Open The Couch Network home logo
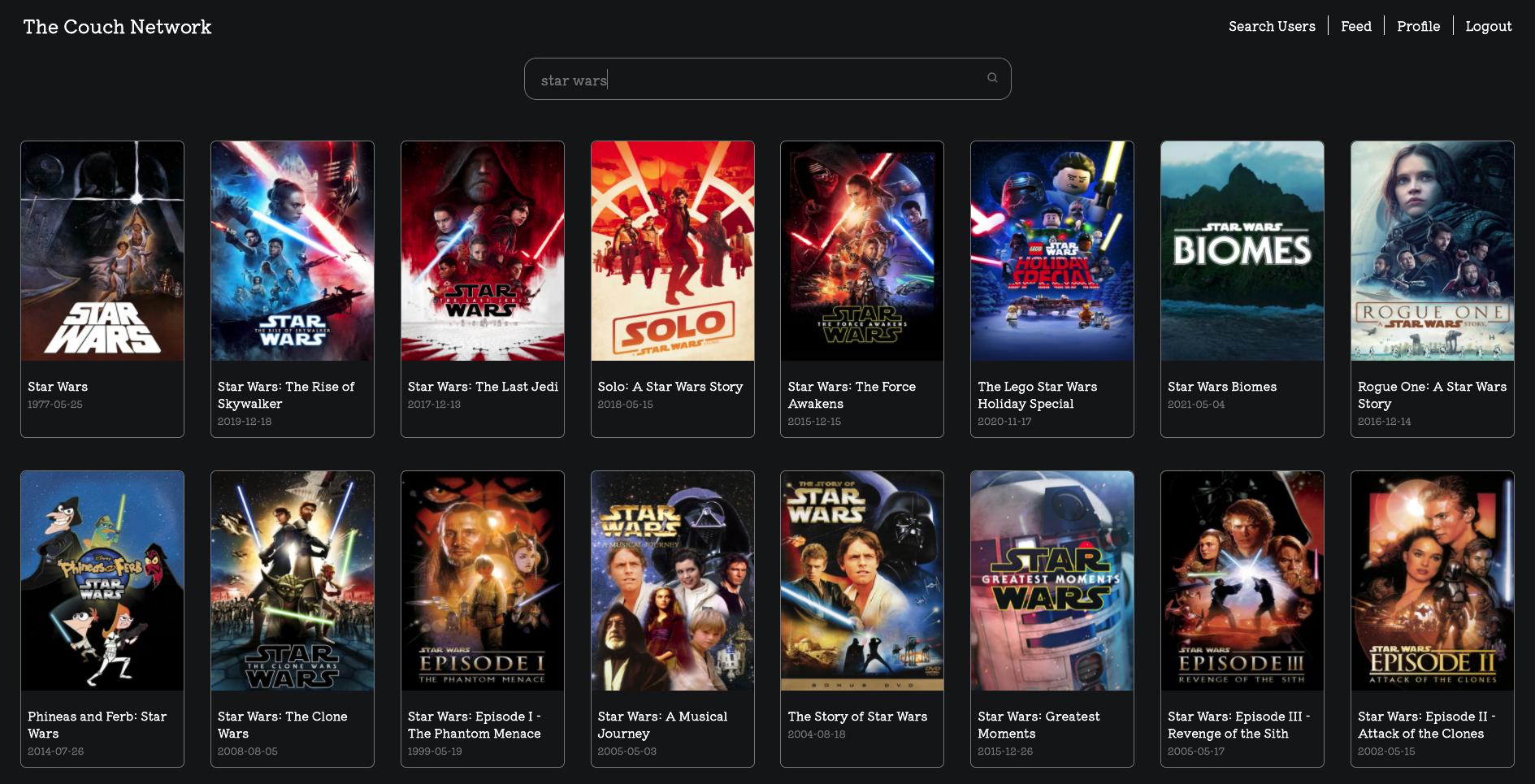Viewport: 1535px width, 784px height. [117, 27]
